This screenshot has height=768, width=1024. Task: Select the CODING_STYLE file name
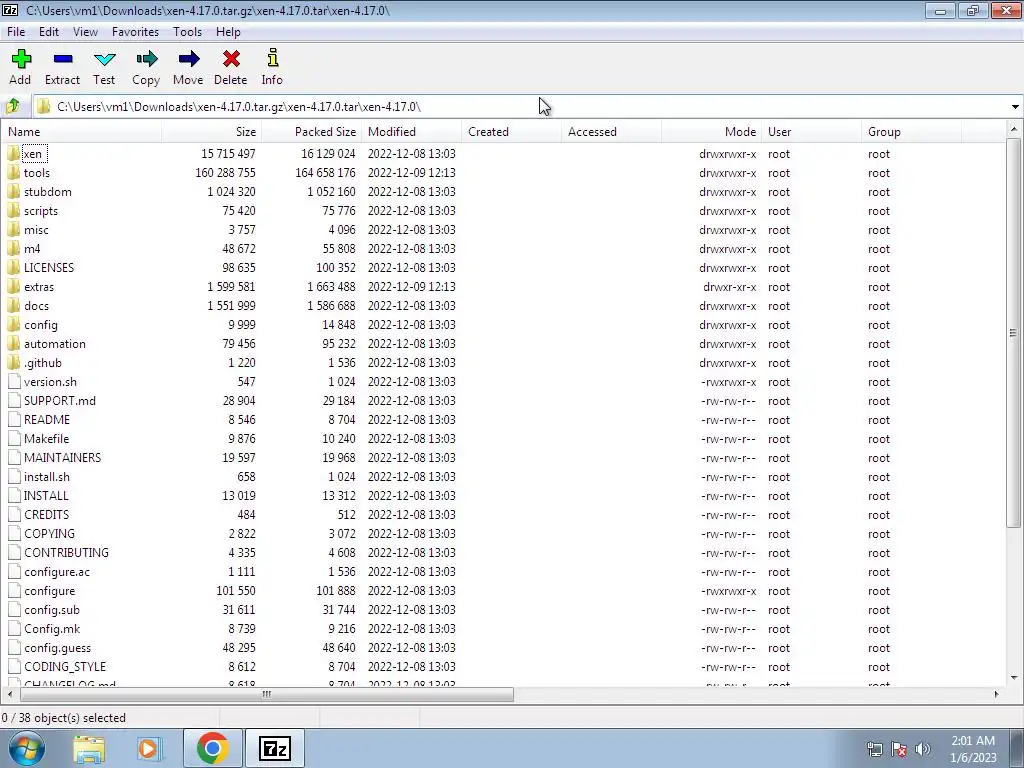point(65,666)
